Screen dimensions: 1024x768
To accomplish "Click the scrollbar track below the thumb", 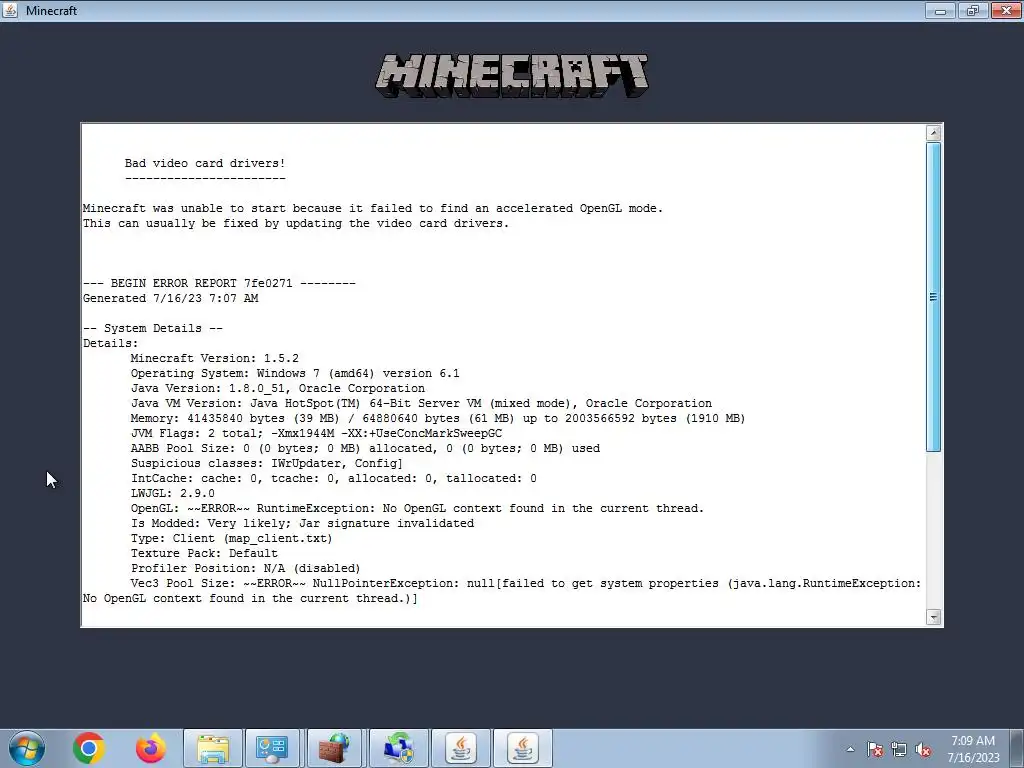I will coord(934,530).
